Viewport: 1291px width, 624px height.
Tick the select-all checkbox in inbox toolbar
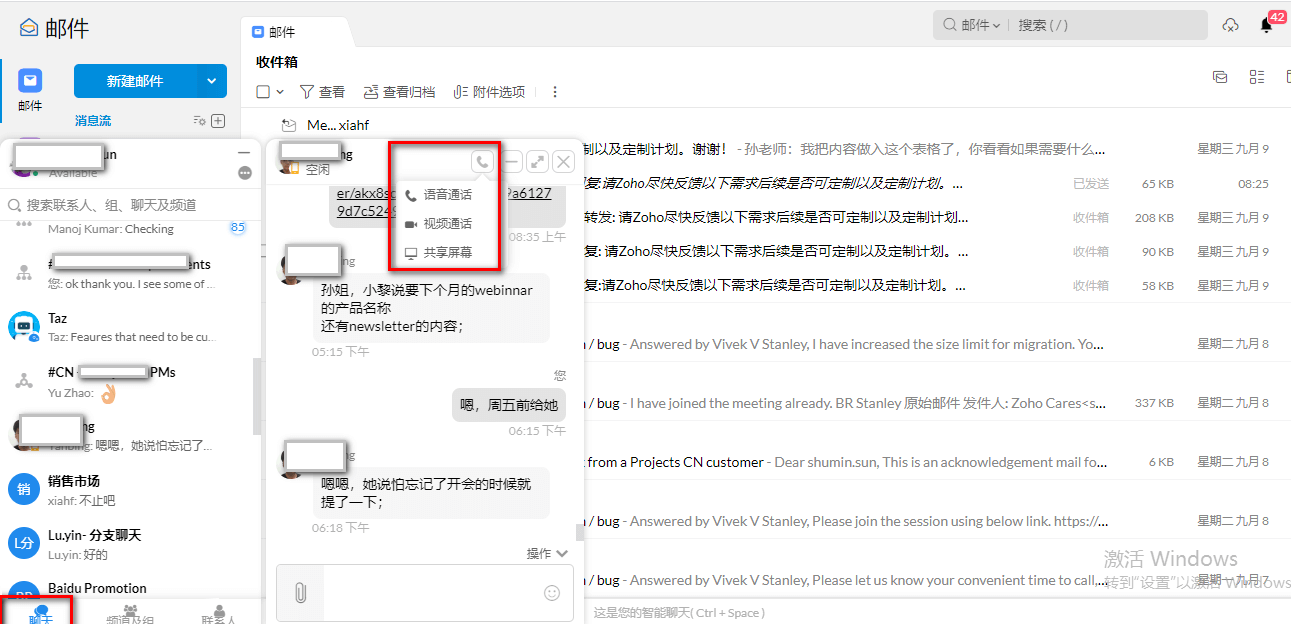click(x=263, y=92)
